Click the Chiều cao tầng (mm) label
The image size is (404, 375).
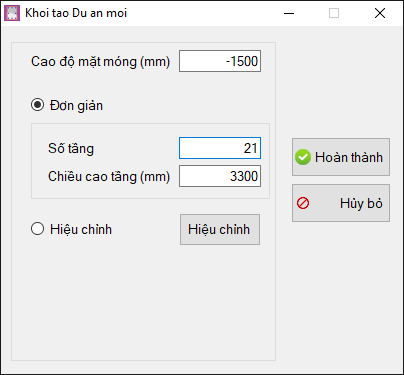(109, 177)
